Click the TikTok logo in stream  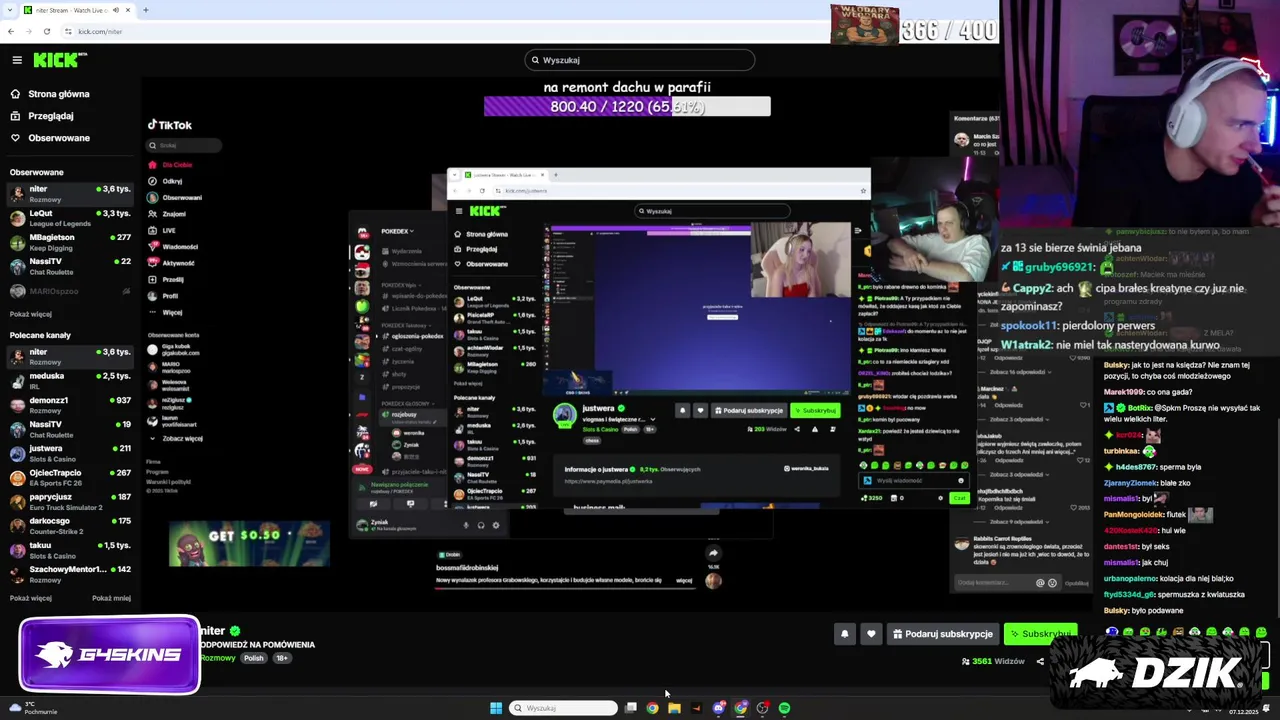tap(170, 125)
